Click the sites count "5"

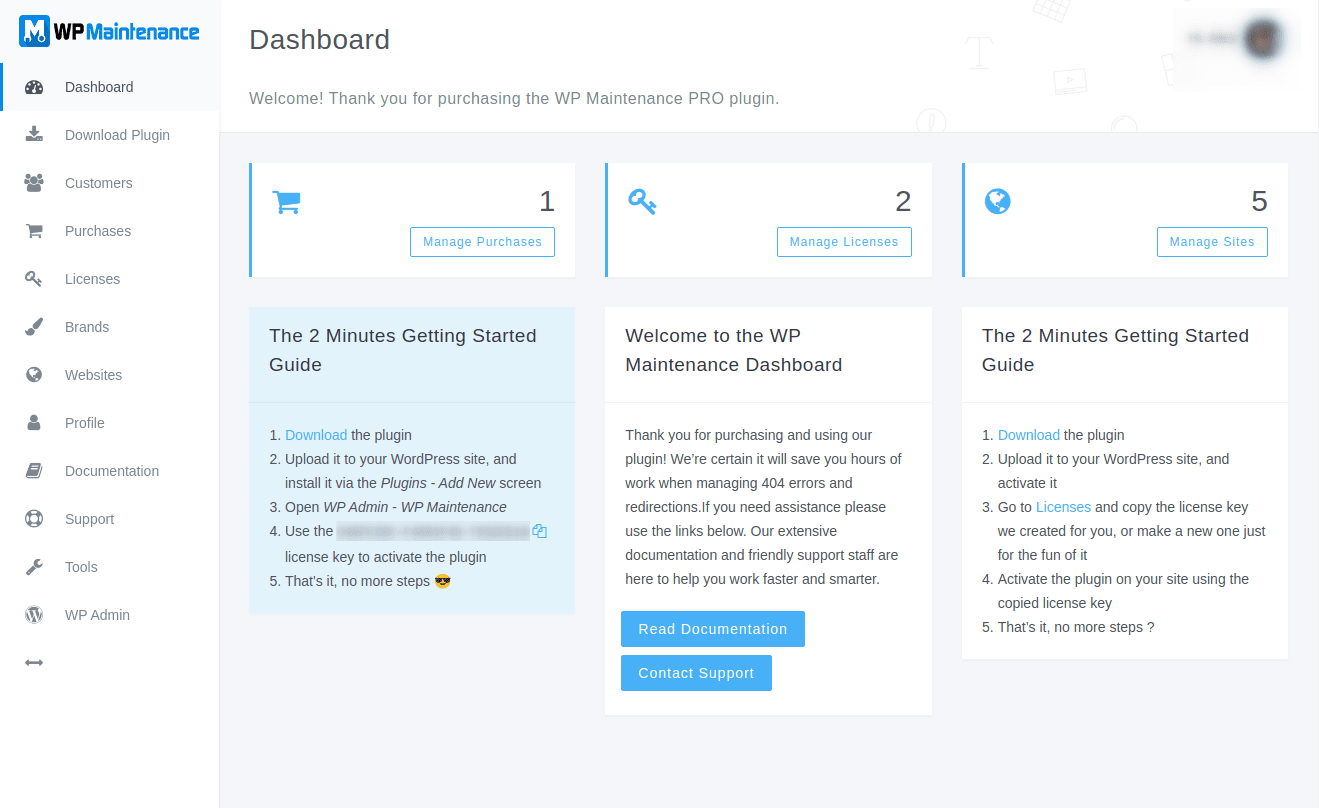pos(1260,202)
